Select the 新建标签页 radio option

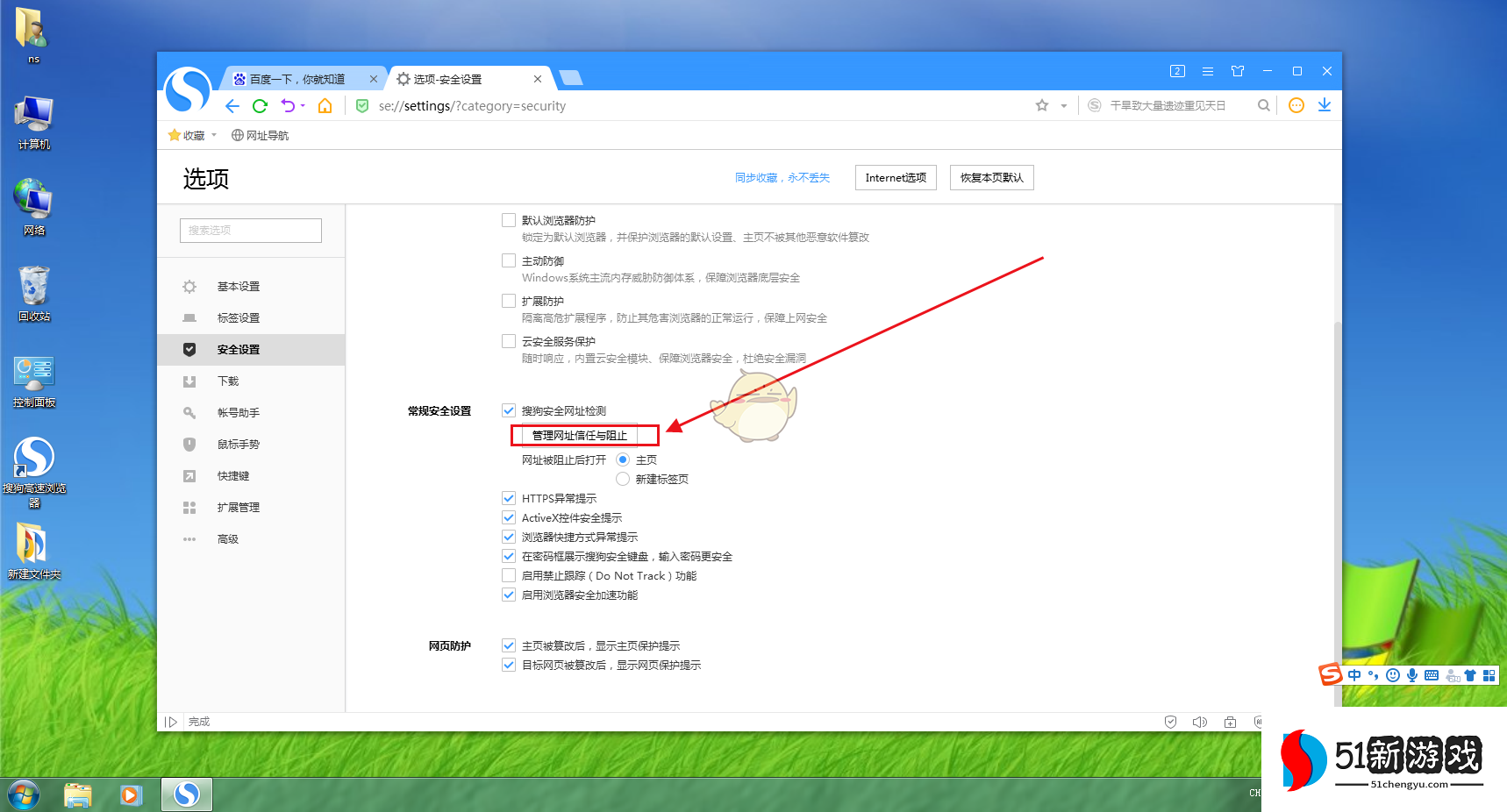622,479
